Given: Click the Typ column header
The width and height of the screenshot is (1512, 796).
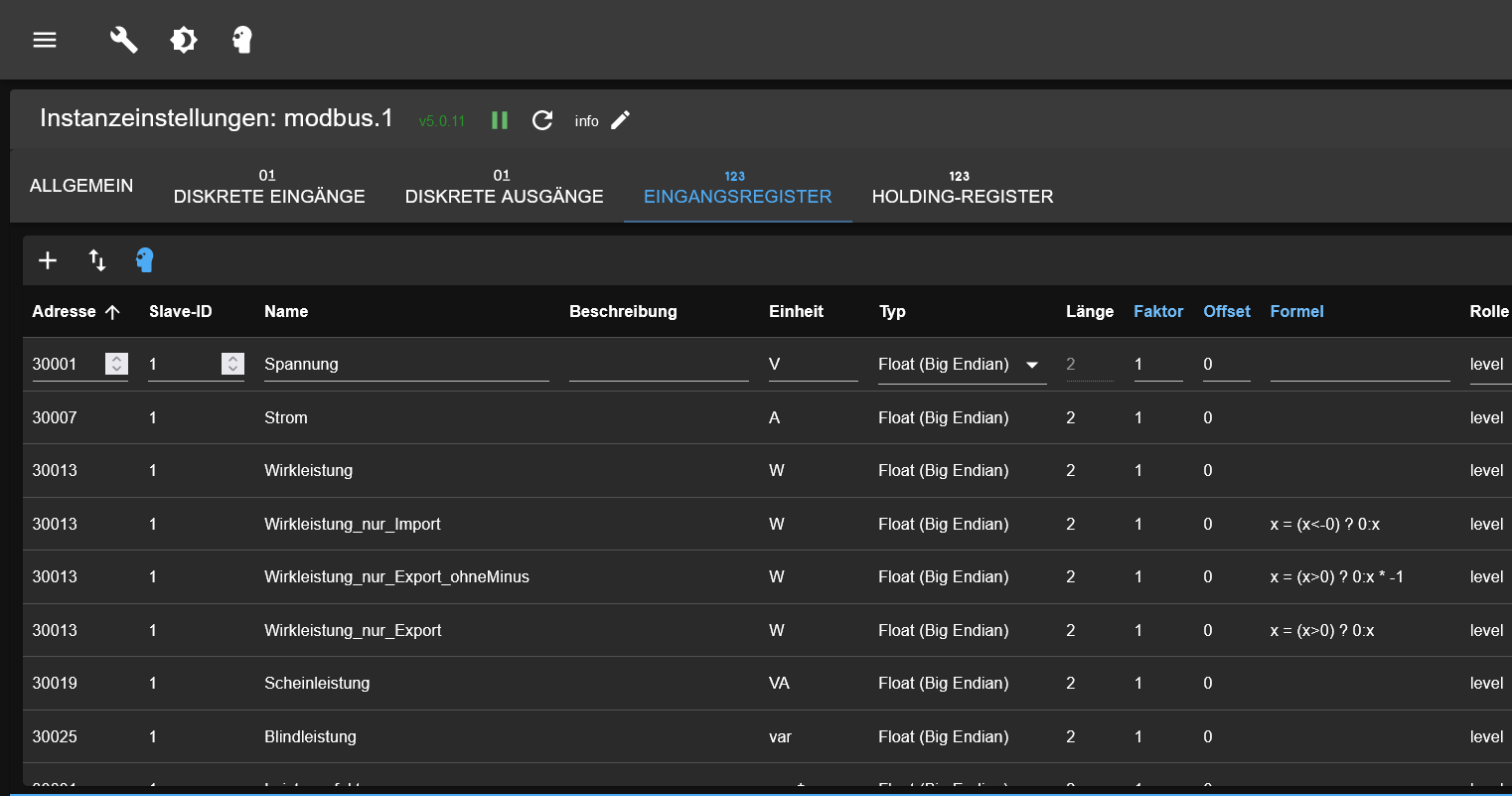Looking at the screenshot, I should [892, 312].
